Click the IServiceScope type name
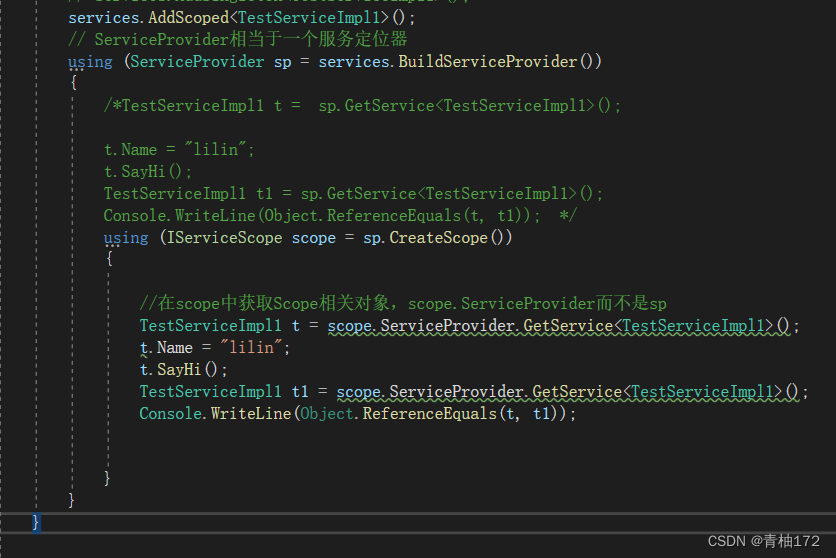836x558 pixels. [224, 238]
